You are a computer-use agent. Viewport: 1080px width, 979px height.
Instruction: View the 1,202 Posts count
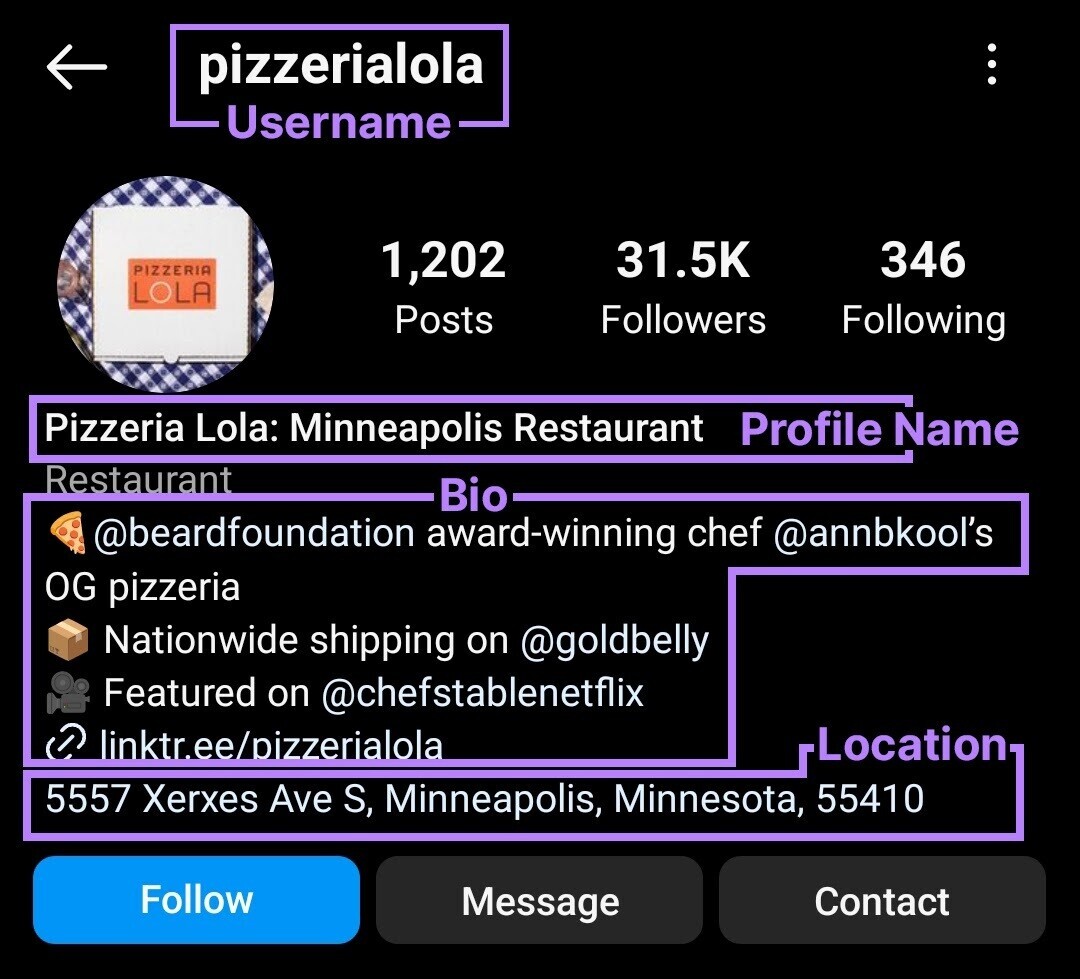(x=444, y=285)
